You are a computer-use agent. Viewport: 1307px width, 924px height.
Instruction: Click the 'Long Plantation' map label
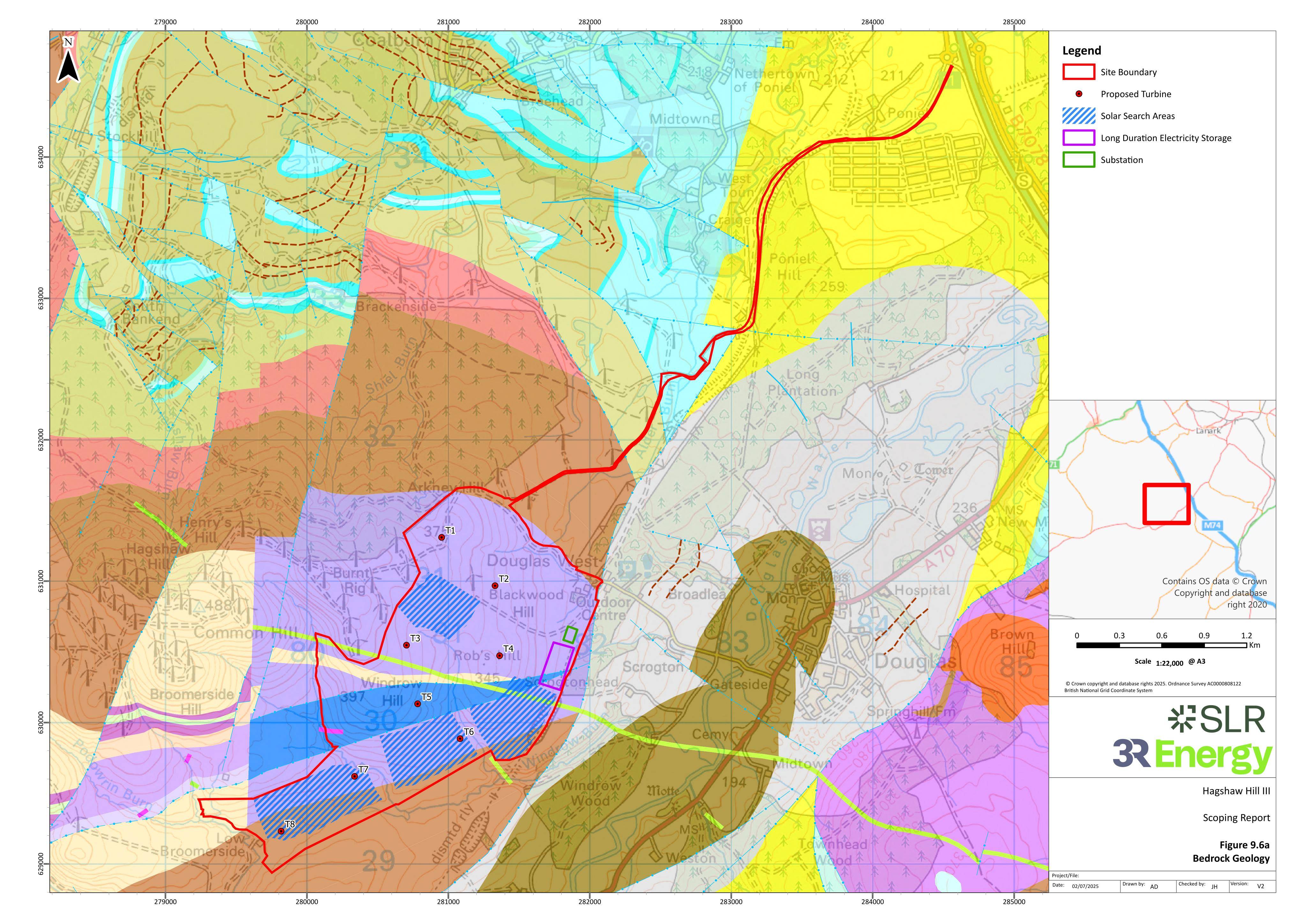click(803, 382)
